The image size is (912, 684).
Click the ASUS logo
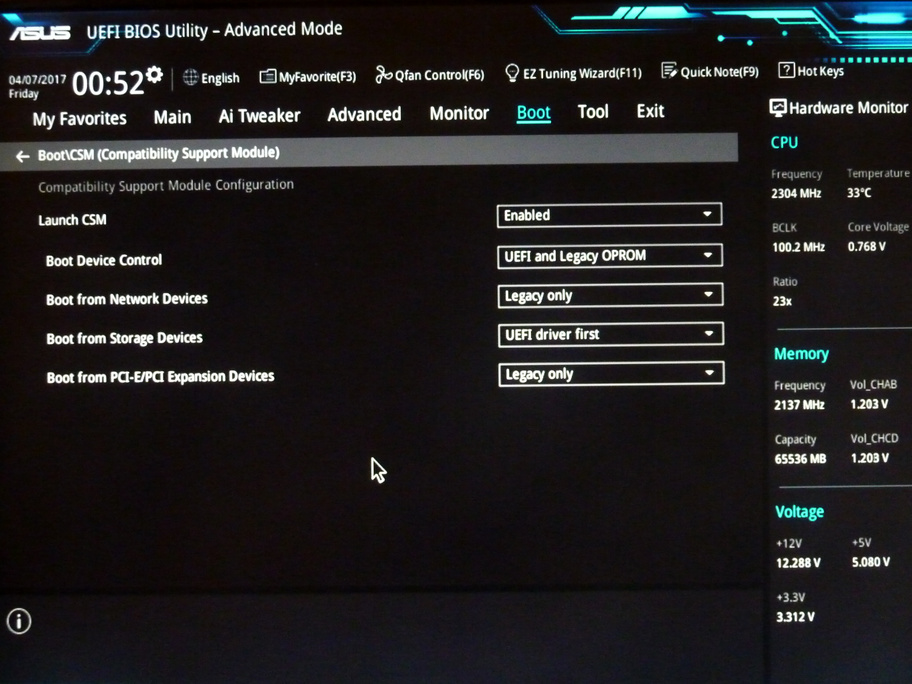(x=40, y=33)
